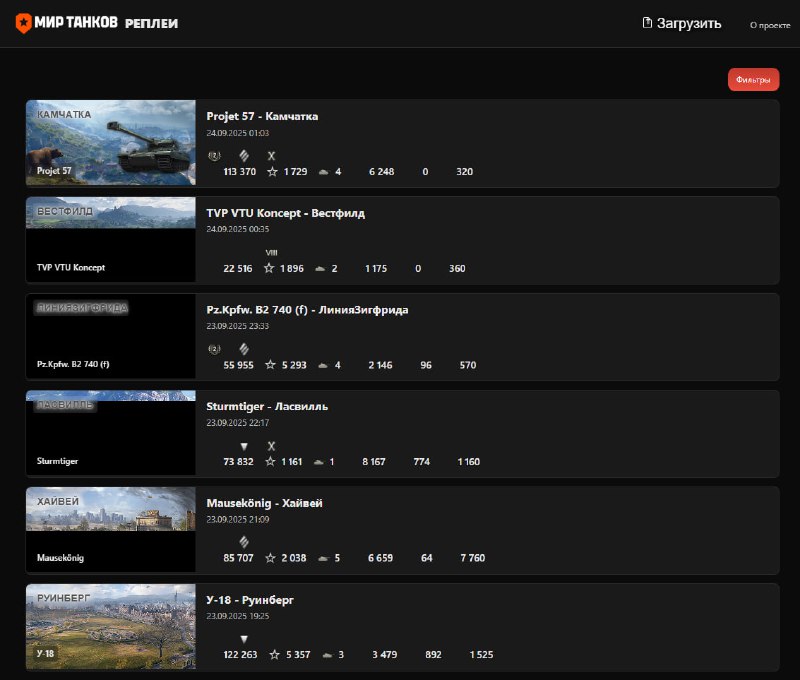800x680 pixels.
Task: Click the striped mastery badge in Mauskönig row
Action: click(243, 541)
